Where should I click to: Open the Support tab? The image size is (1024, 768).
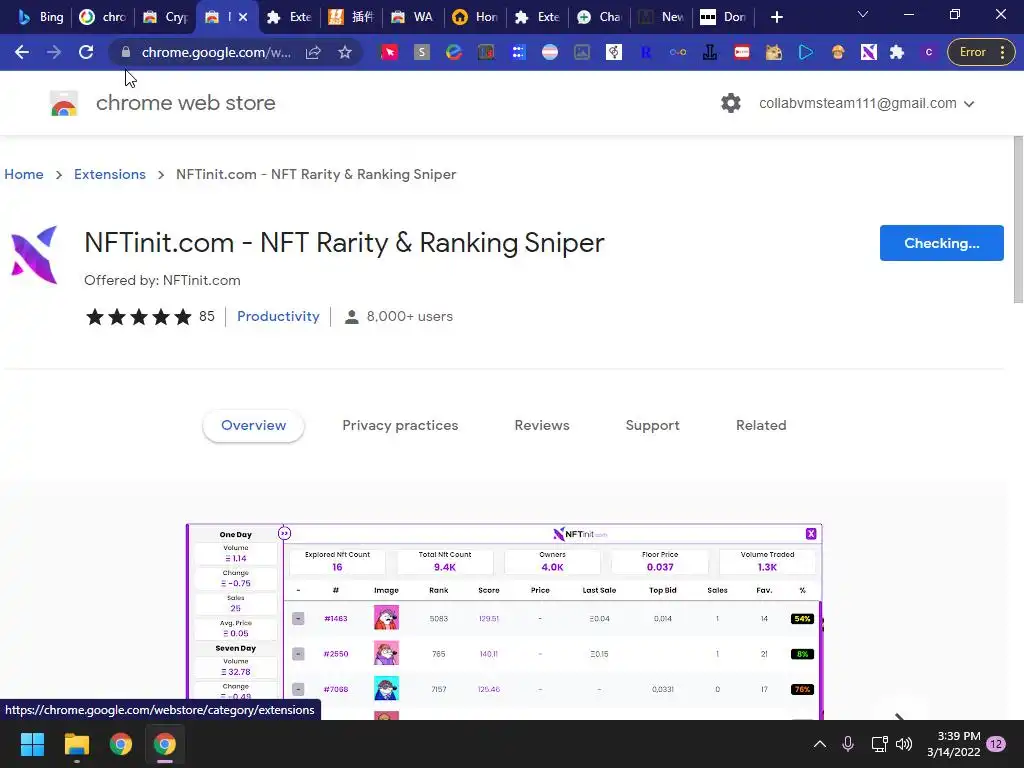click(652, 425)
